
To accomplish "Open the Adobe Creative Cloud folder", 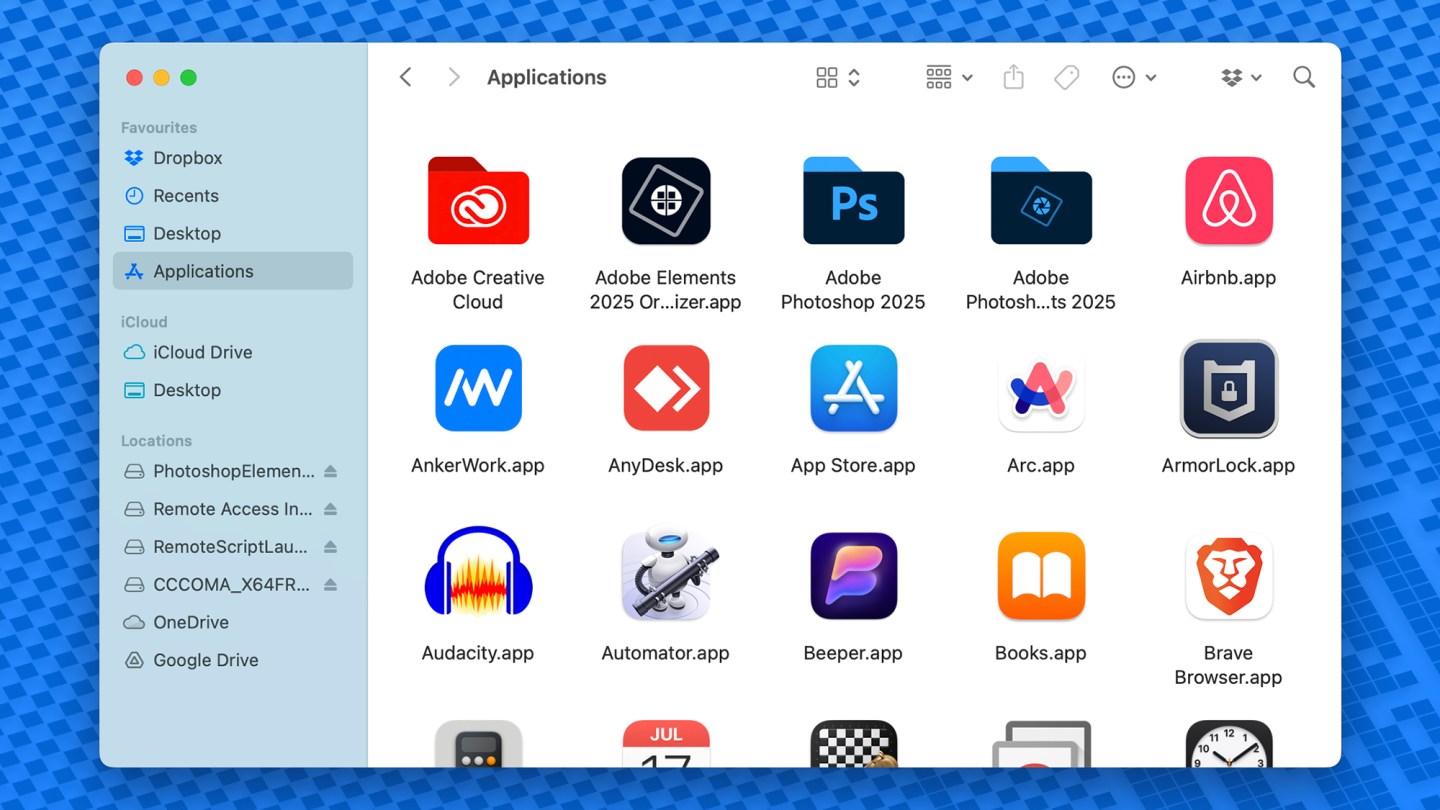I will coord(477,200).
